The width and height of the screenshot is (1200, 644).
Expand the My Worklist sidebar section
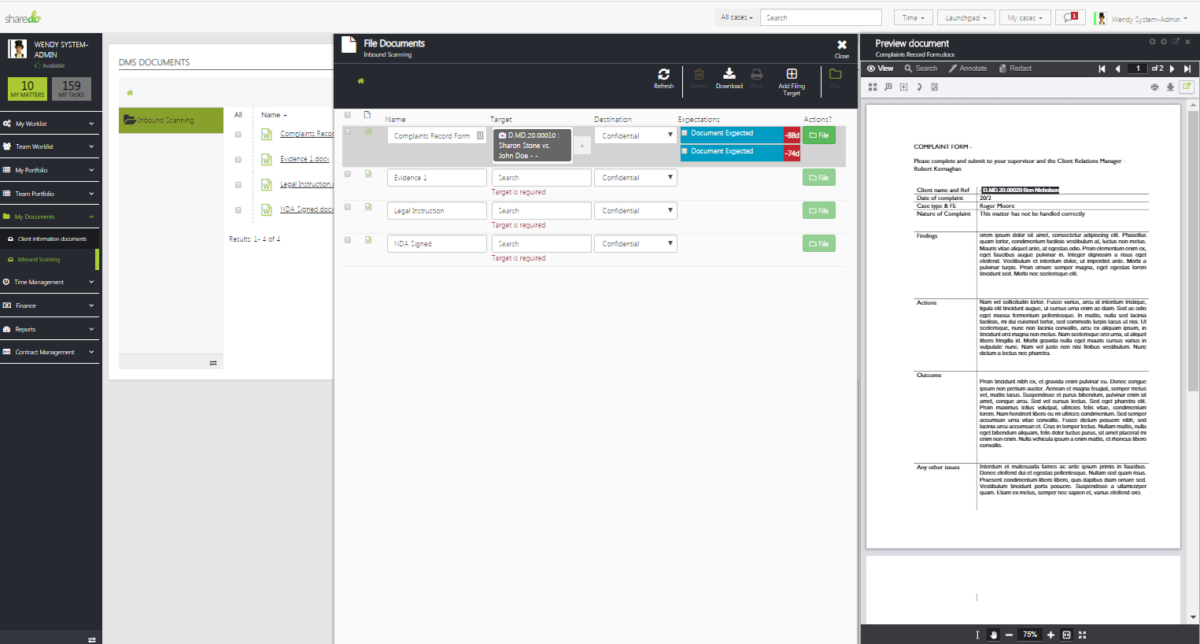[50, 125]
